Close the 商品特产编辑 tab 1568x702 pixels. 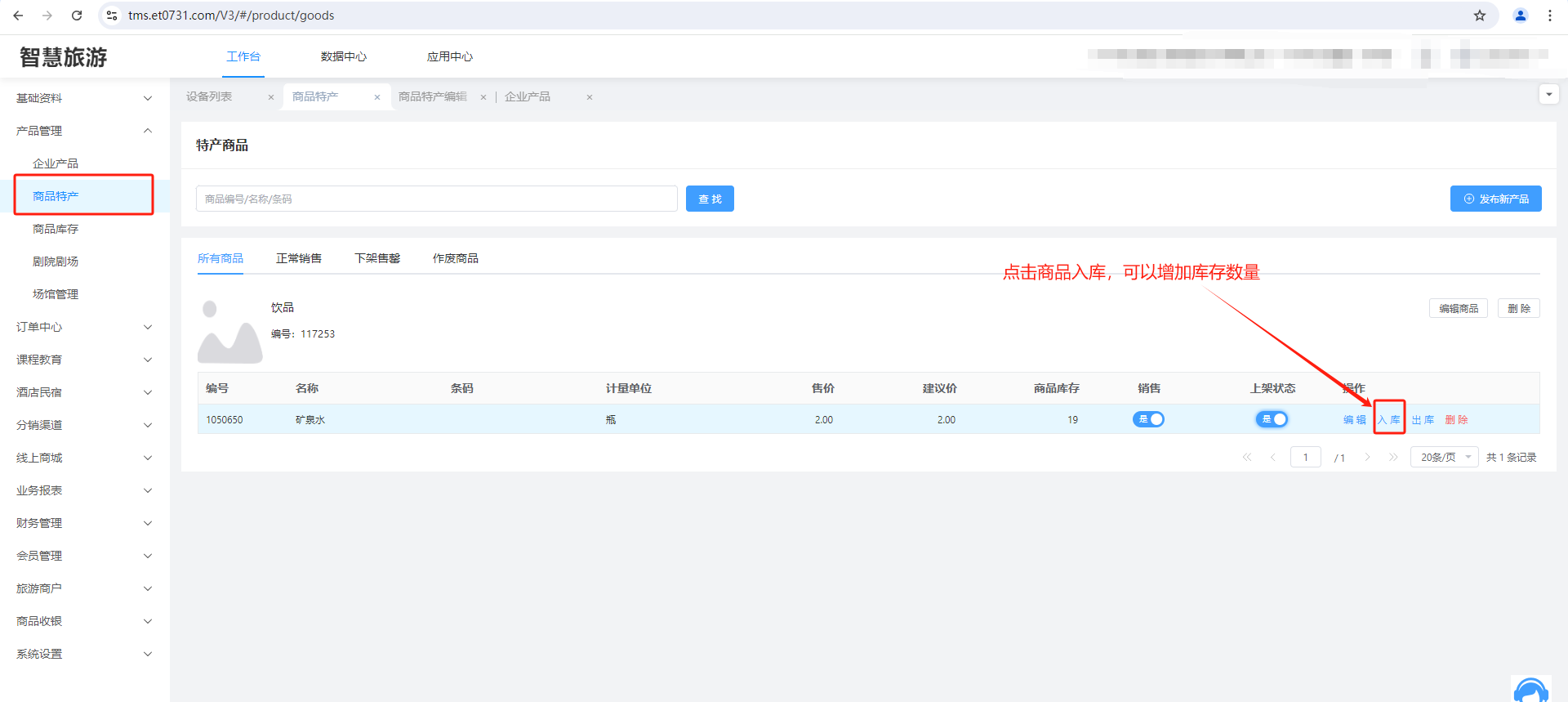pyautogui.click(x=483, y=97)
